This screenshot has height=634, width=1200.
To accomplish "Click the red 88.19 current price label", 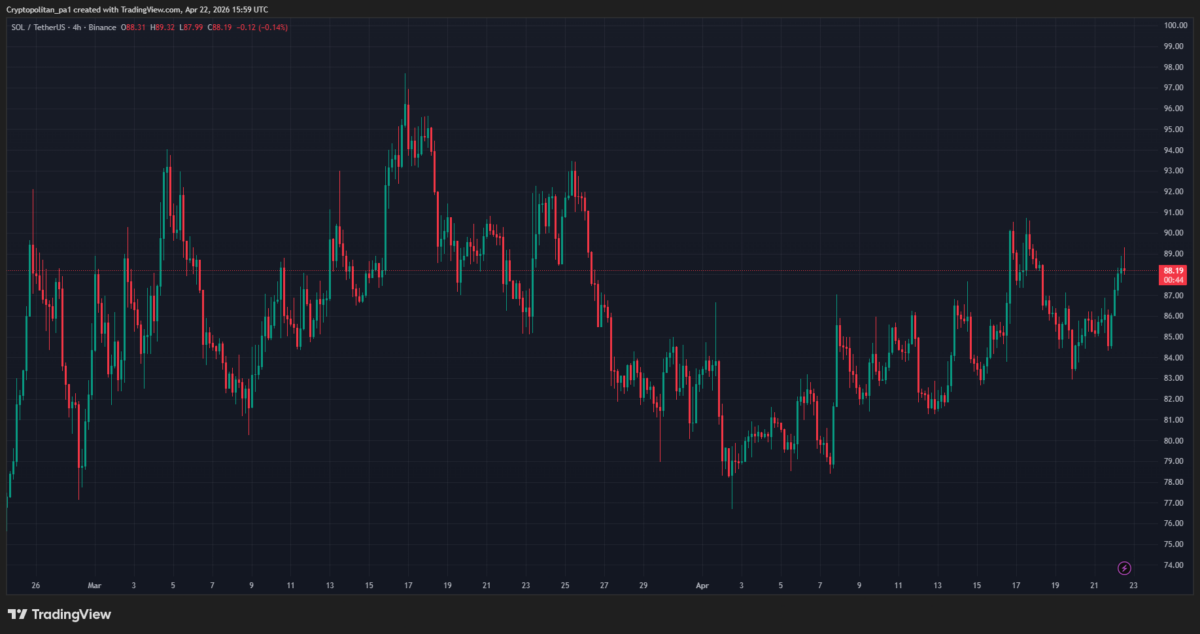I will tap(1173, 270).
